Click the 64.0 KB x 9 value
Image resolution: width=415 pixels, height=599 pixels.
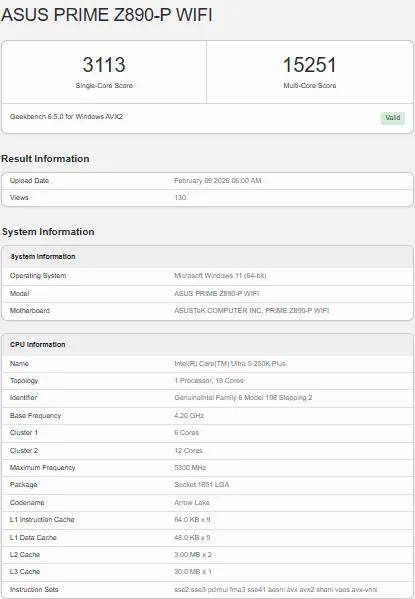click(x=192, y=520)
